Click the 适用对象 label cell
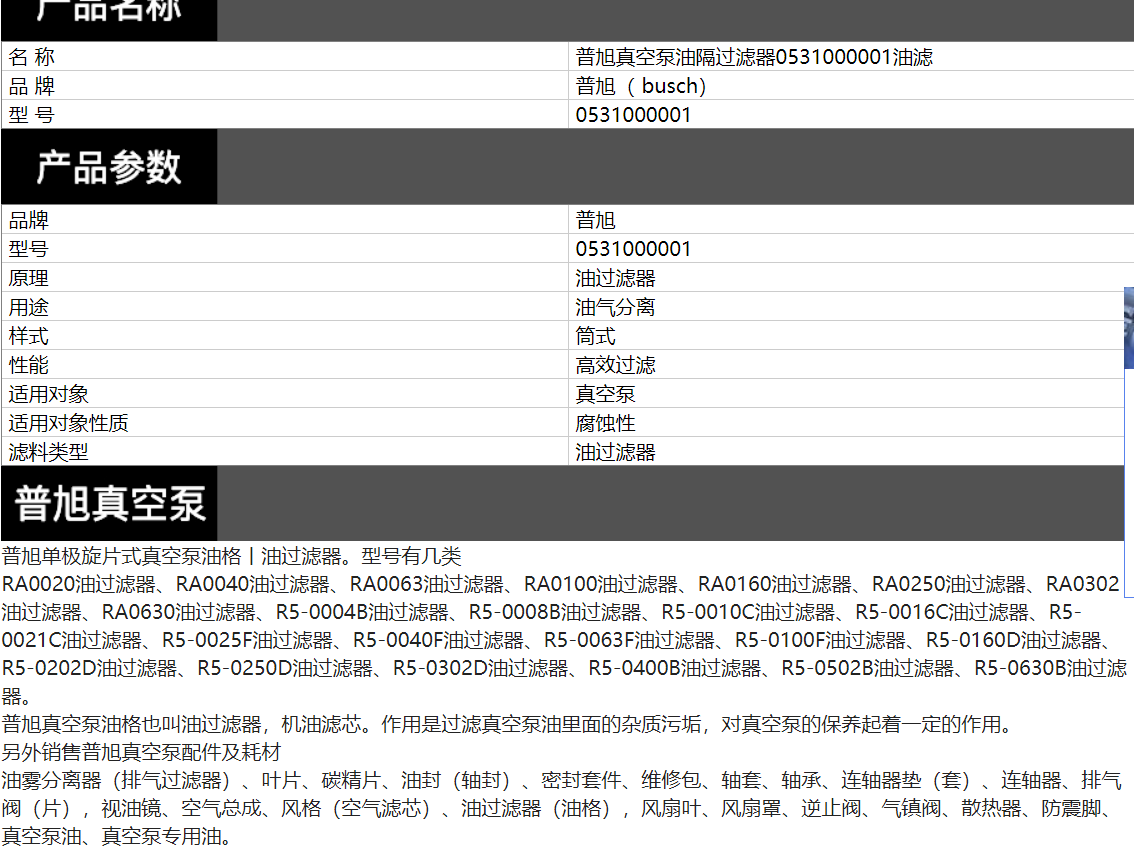The image size is (1134, 849). pyautogui.click(x=285, y=393)
